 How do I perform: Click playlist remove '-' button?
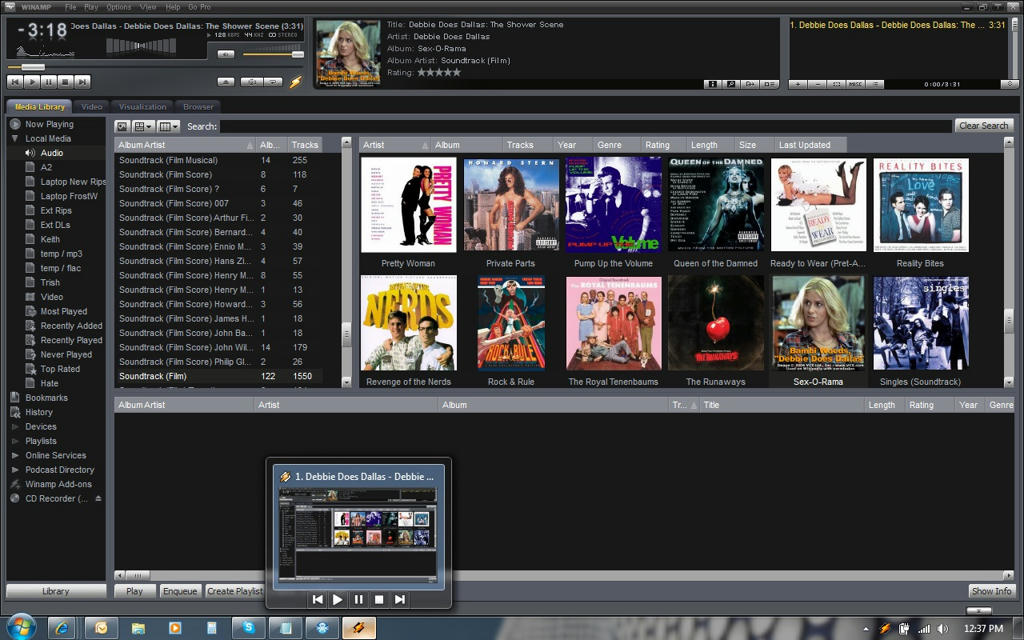click(817, 84)
